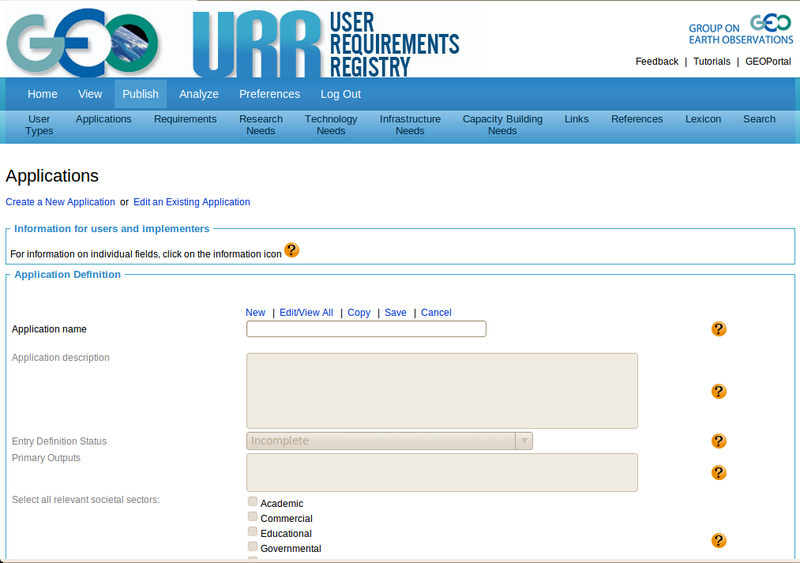Check the Academic sector checkbox
This screenshot has height=563, width=800.
[253, 502]
